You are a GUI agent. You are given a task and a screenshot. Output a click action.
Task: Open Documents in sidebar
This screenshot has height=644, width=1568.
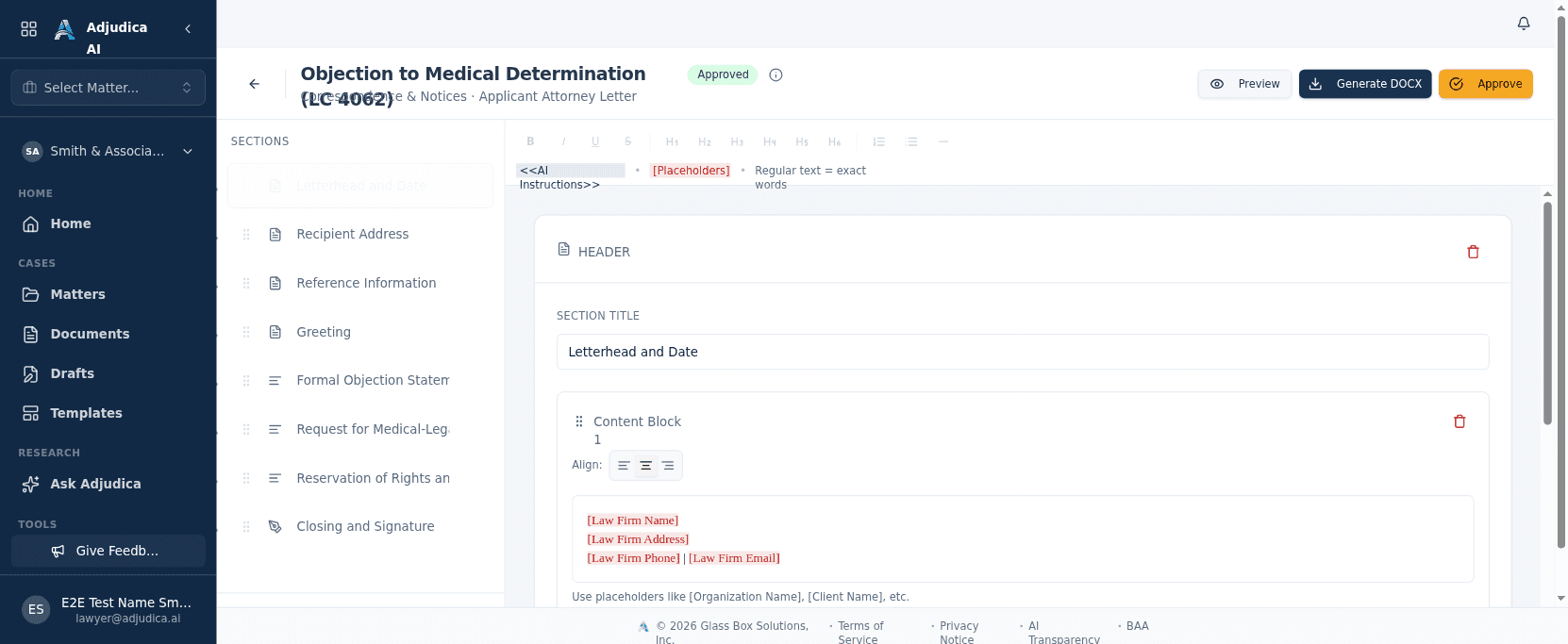(108, 334)
